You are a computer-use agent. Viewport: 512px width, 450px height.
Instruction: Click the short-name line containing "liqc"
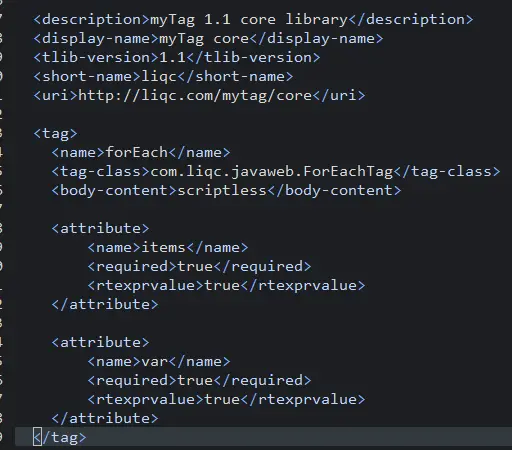pyautogui.click(x=163, y=76)
